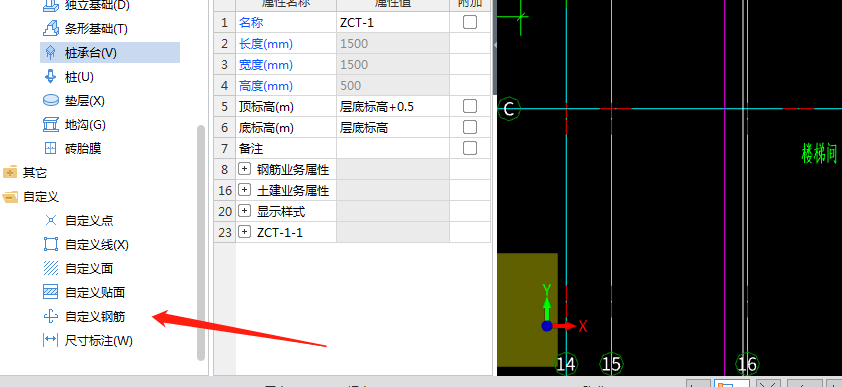Image resolution: width=842 pixels, height=387 pixels.
Task: Click the 备注 property label
Action: click(x=251, y=149)
